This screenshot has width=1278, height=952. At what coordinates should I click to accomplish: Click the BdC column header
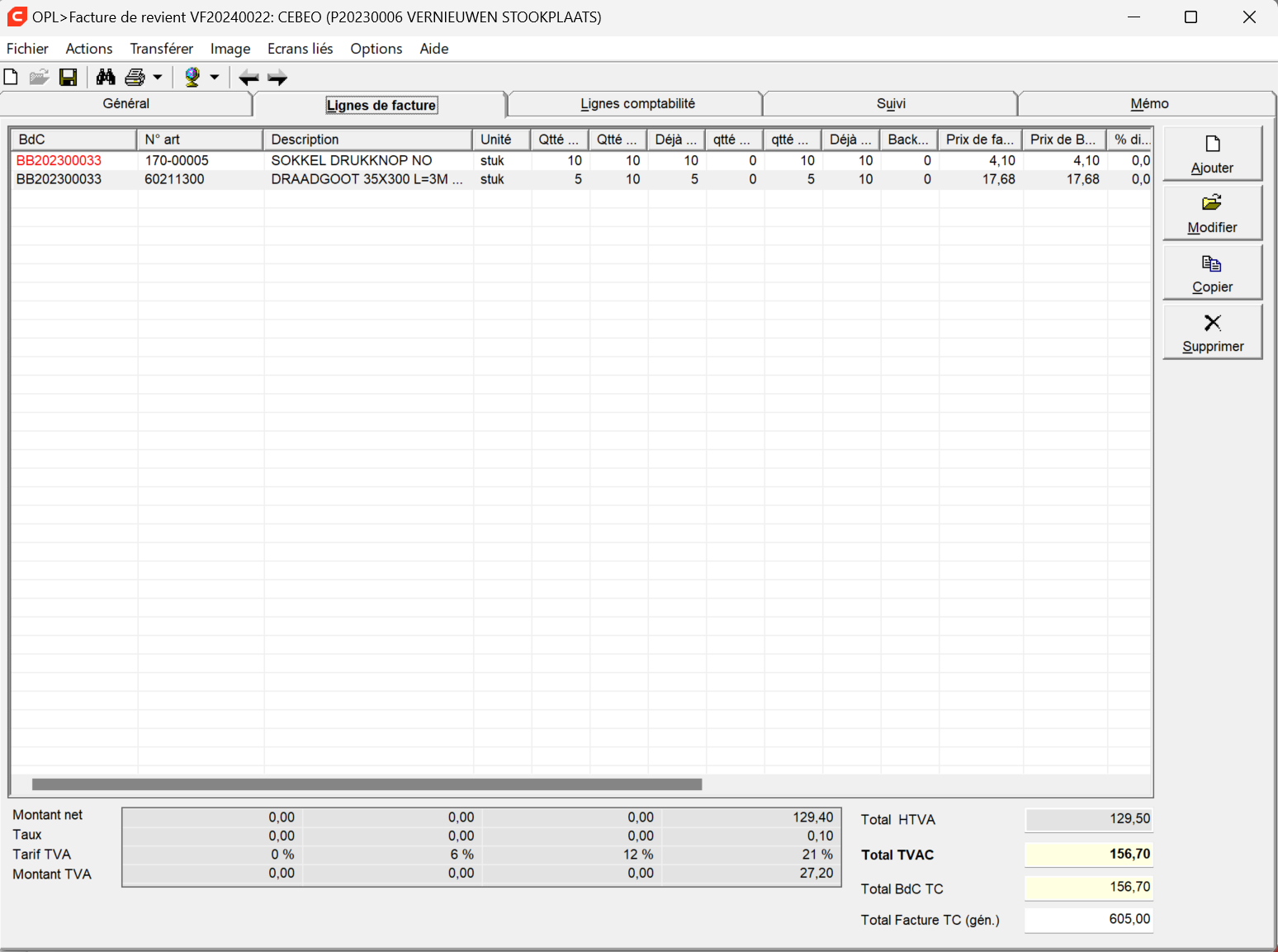pos(73,140)
